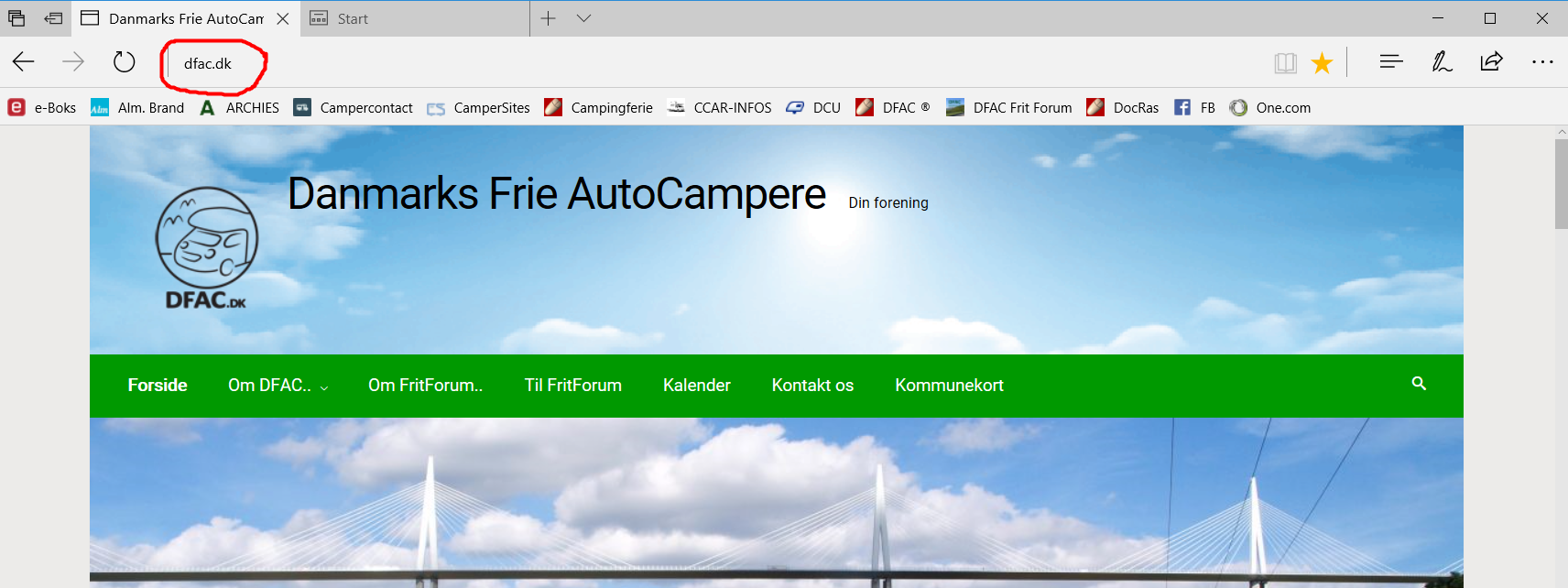Viewport: 1568px width, 588px height.
Task: Open the Hub icon
Action: (1391, 61)
